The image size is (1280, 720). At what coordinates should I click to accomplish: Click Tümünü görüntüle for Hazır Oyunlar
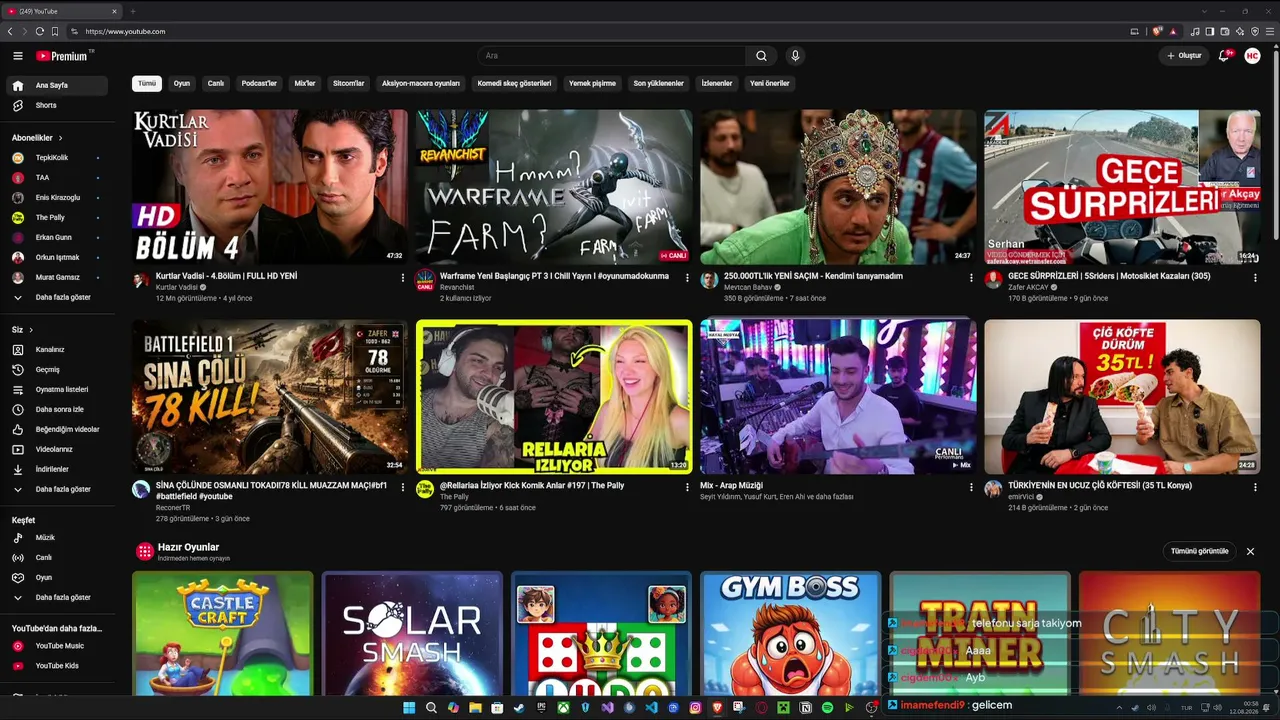[1200, 551]
